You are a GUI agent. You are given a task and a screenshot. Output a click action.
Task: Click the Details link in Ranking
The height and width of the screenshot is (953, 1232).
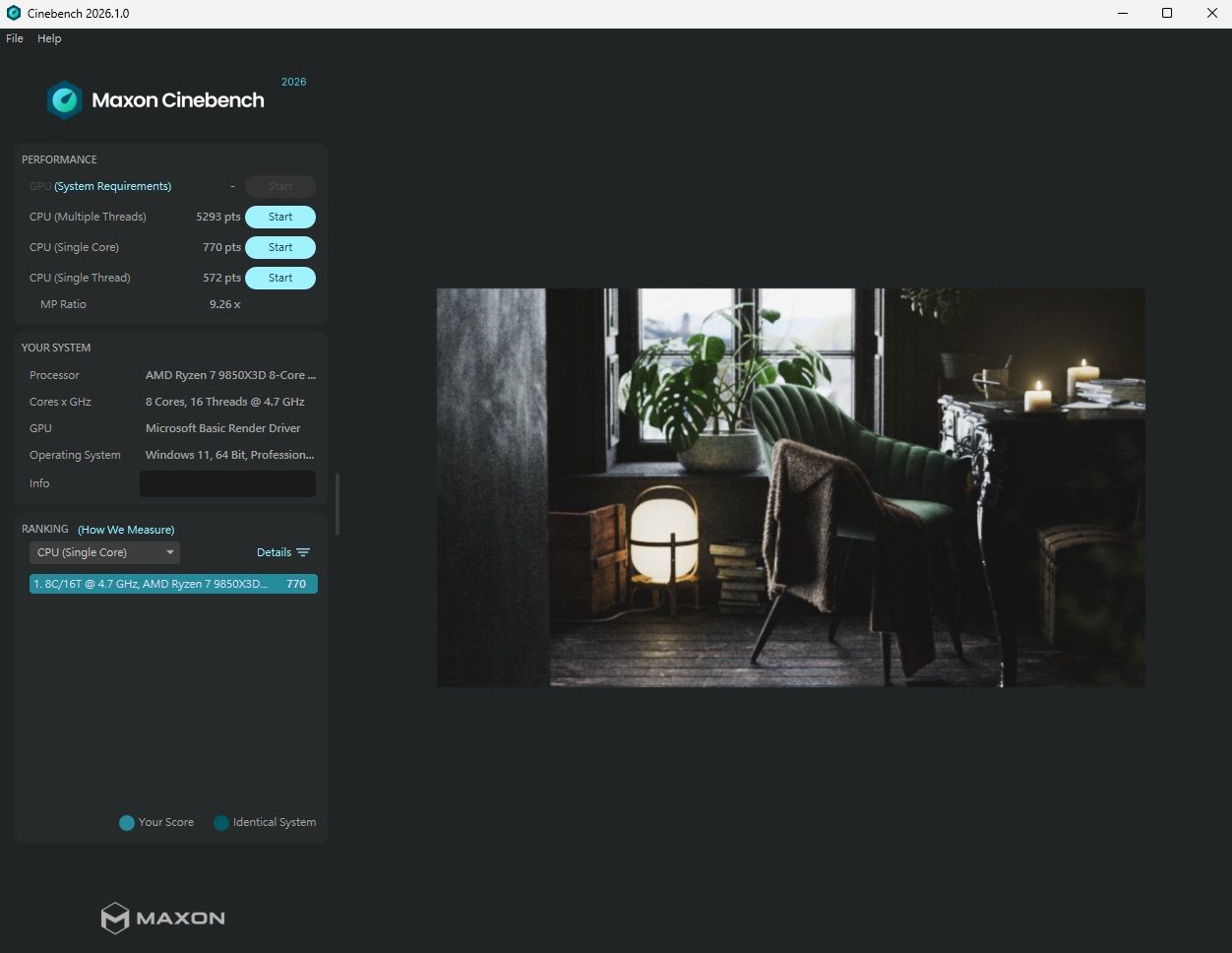[274, 552]
